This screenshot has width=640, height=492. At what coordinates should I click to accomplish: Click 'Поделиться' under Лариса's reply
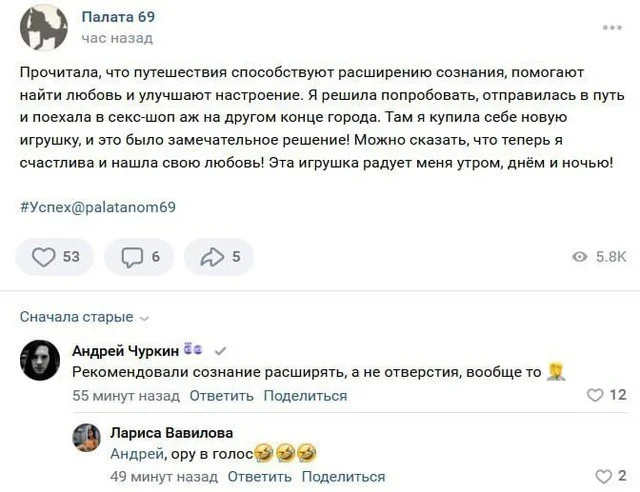pyautogui.click(x=343, y=477)
